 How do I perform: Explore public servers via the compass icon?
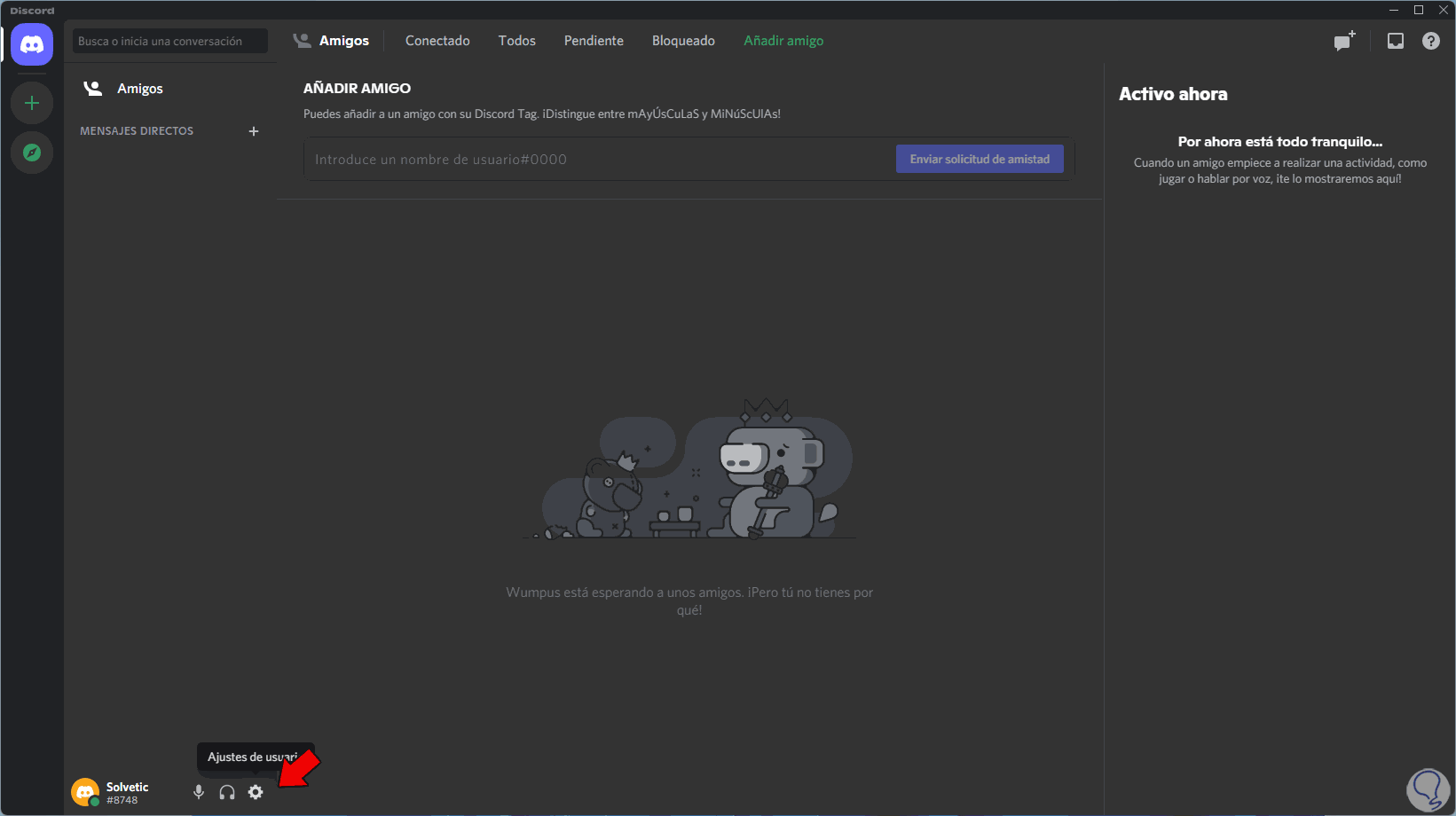tap(32, 153)
